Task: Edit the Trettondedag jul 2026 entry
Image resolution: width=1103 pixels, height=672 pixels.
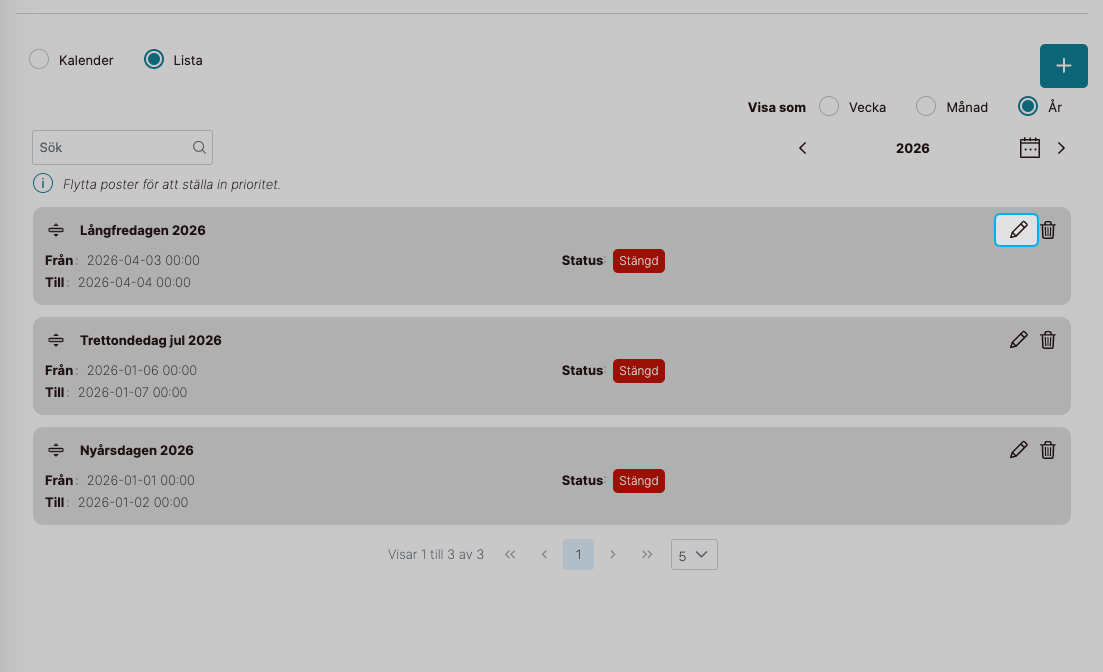Action: [x=1018, y=340]
